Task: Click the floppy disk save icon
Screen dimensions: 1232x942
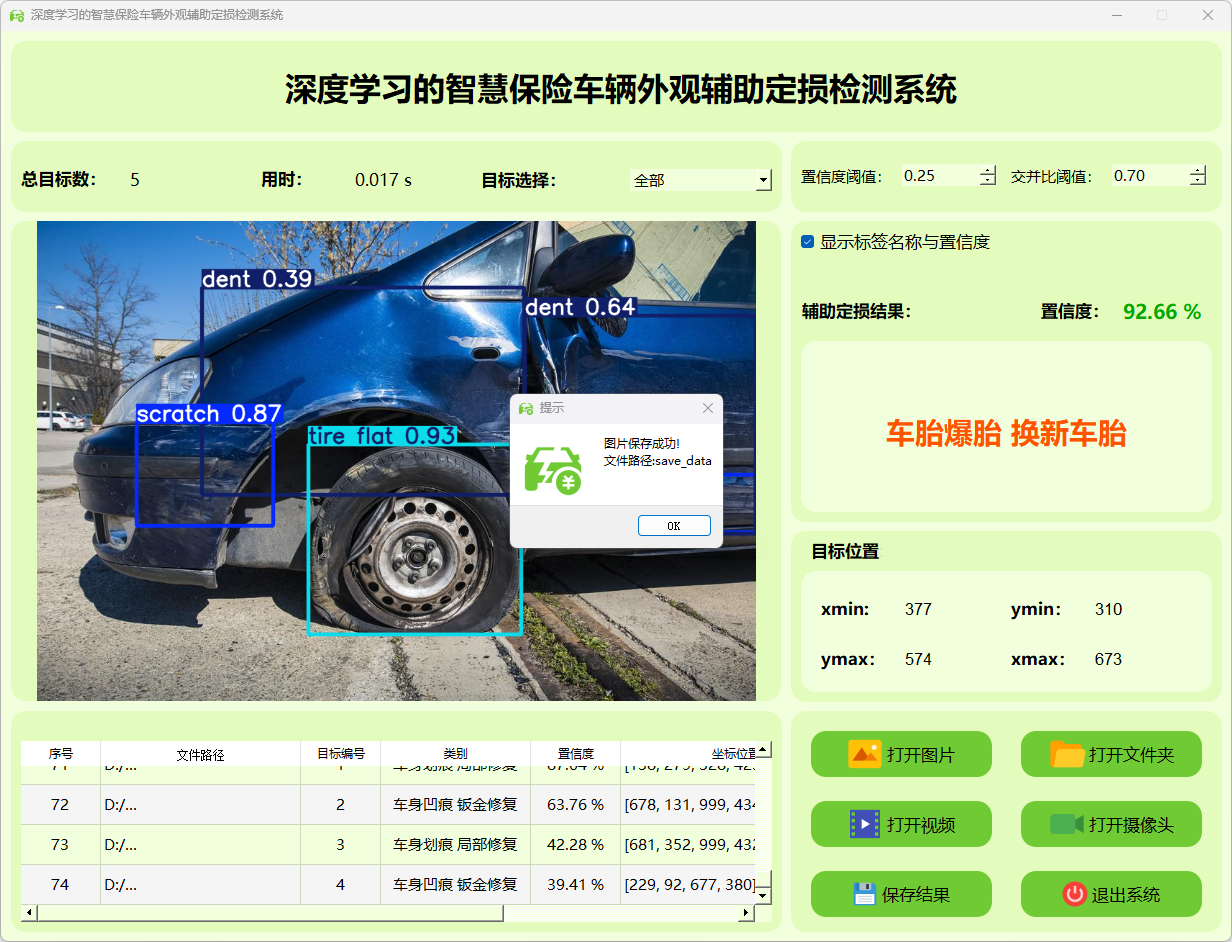Action: (864, 894)
